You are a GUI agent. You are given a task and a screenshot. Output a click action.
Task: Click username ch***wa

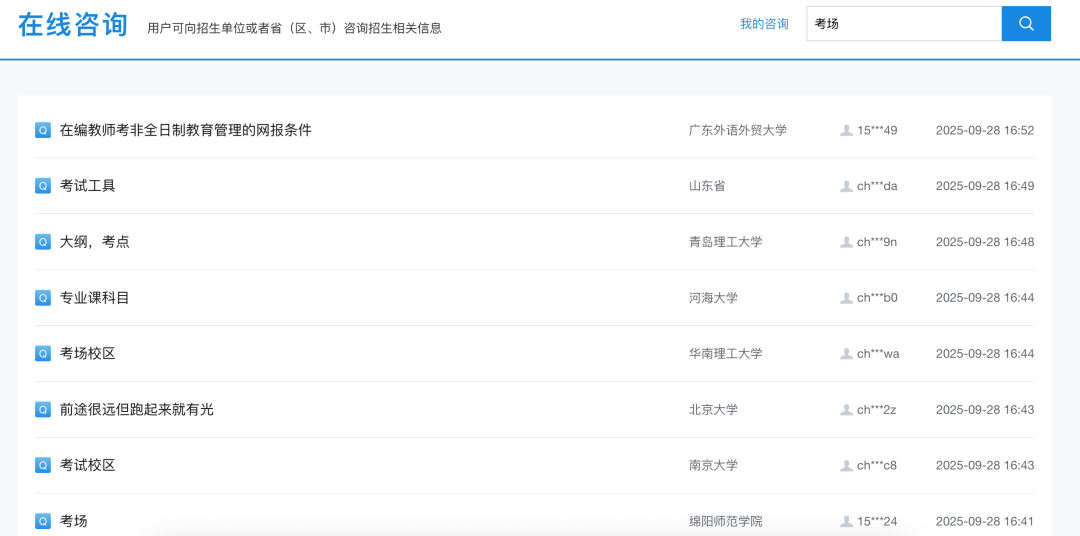[878, 353]
